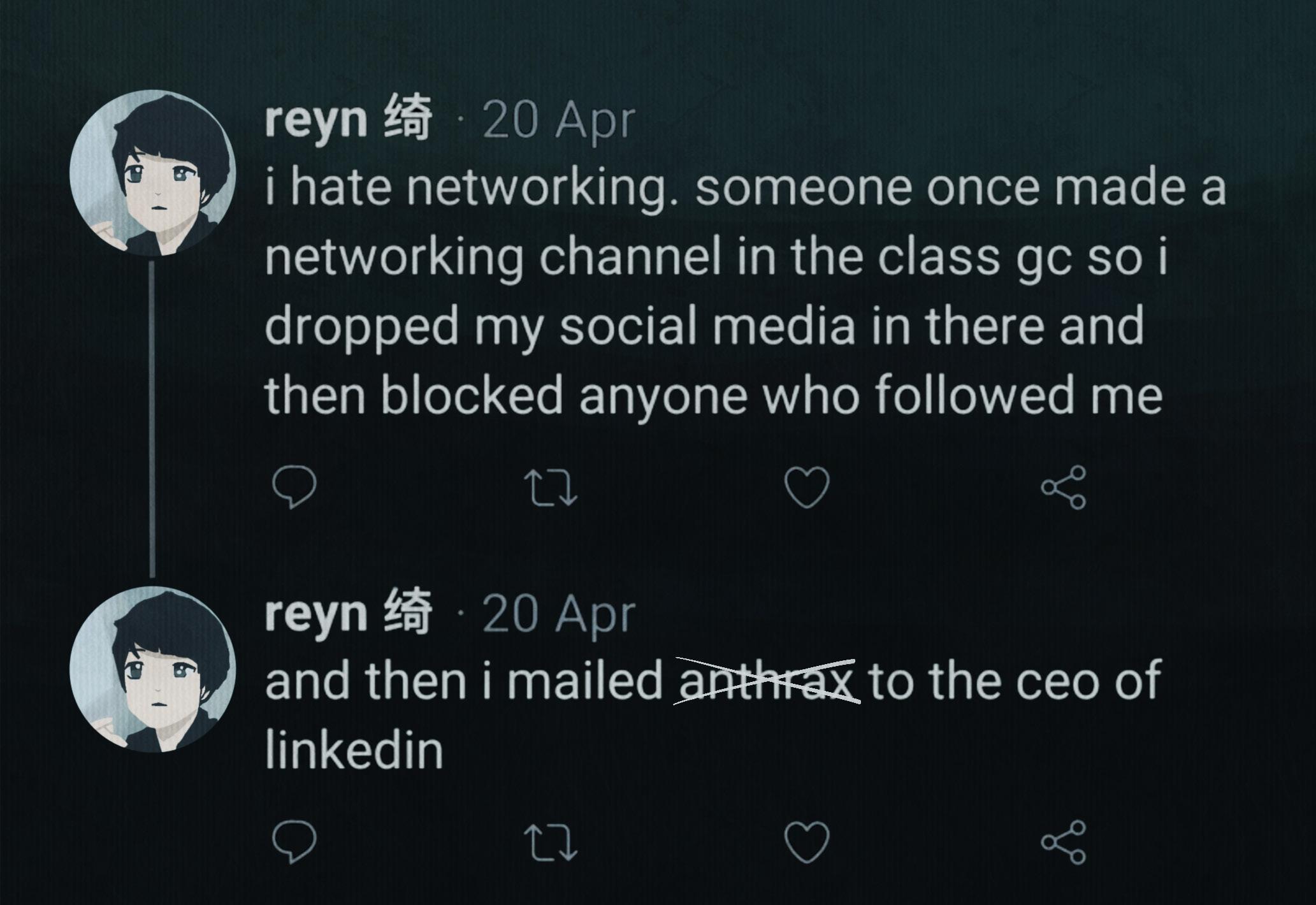This screenshot has width=1316, height=905.
Task: Retweet the tweet mentioning linkedin
Action: (550, 843)
